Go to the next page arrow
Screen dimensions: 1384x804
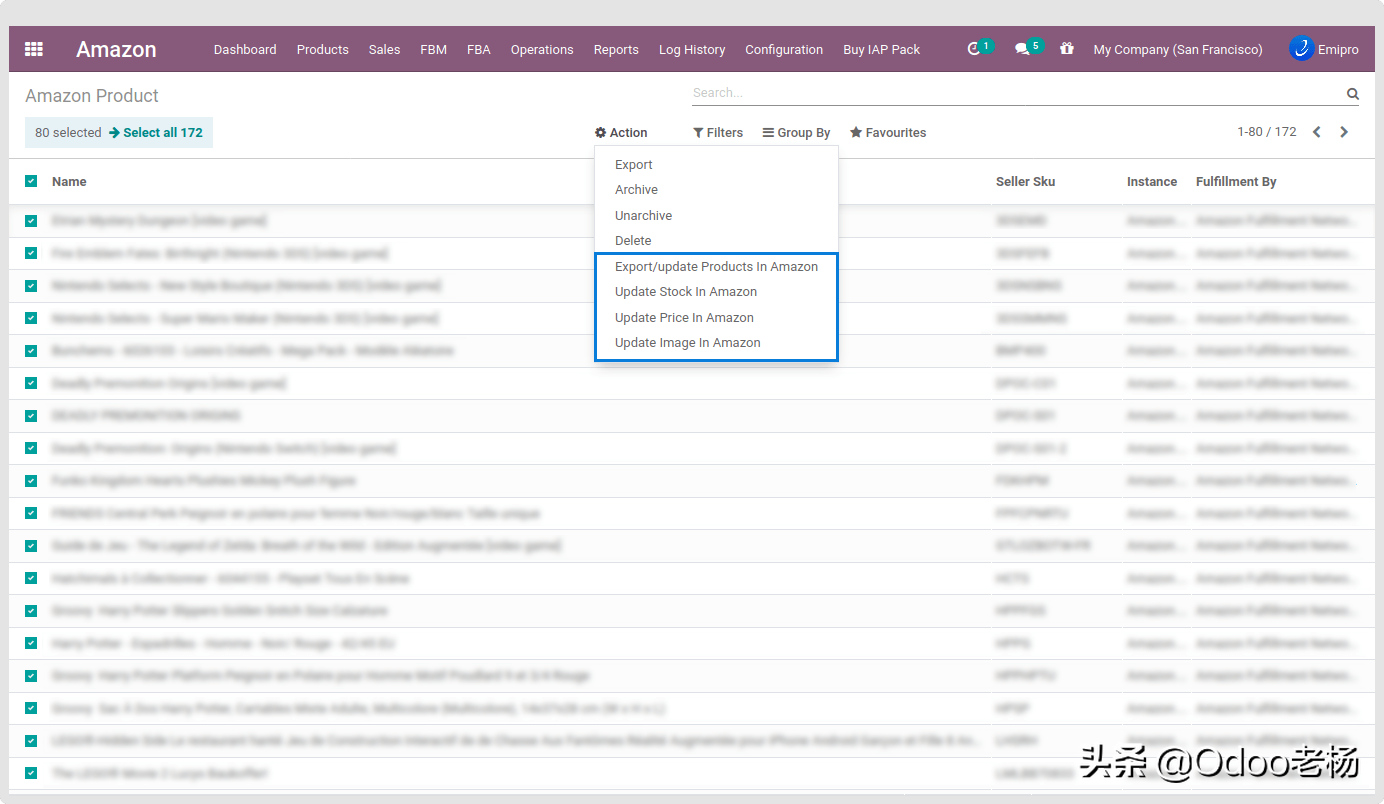(x=1344, y=132)
